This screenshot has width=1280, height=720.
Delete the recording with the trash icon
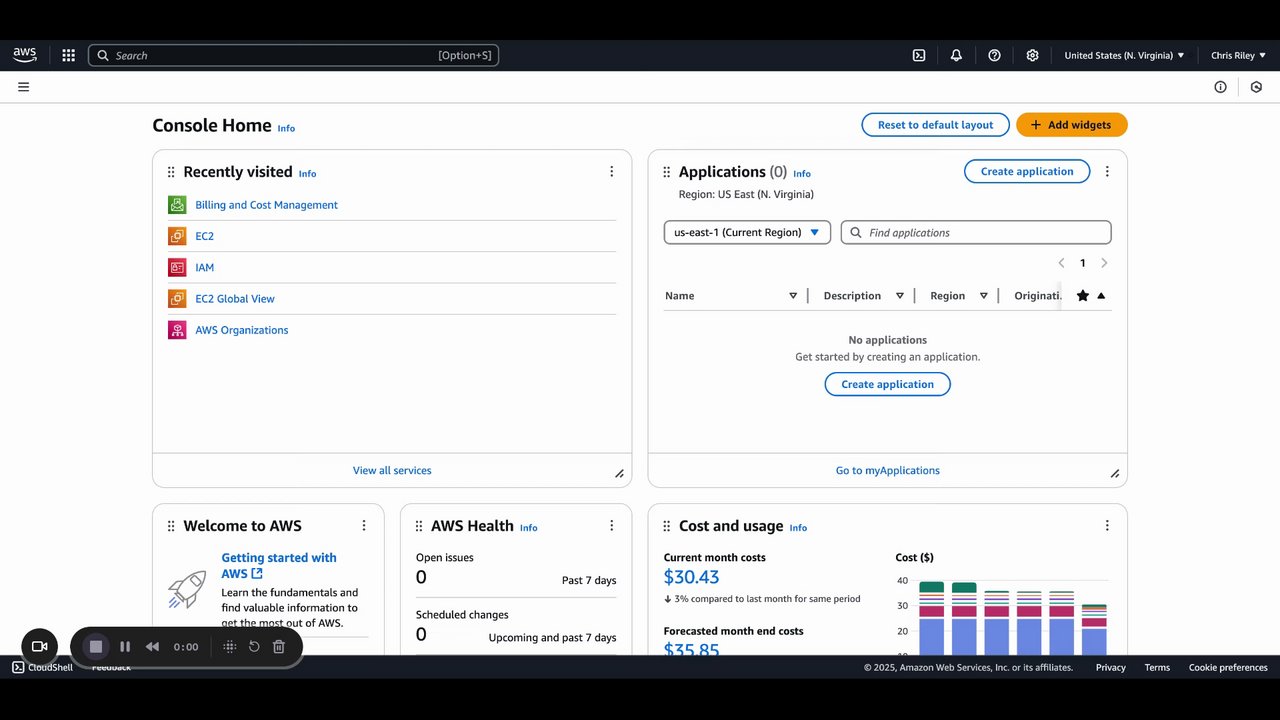279,646
